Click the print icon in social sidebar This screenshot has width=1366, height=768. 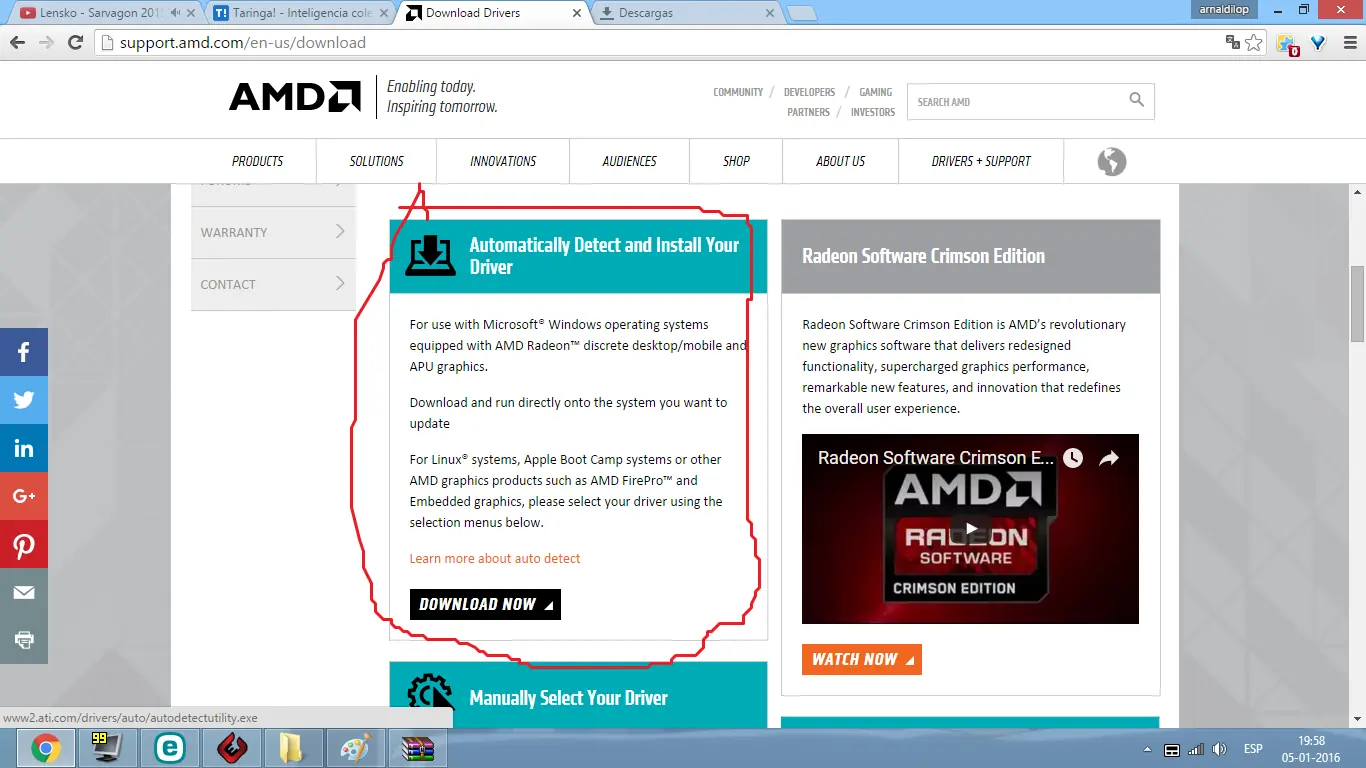[24, 640]
